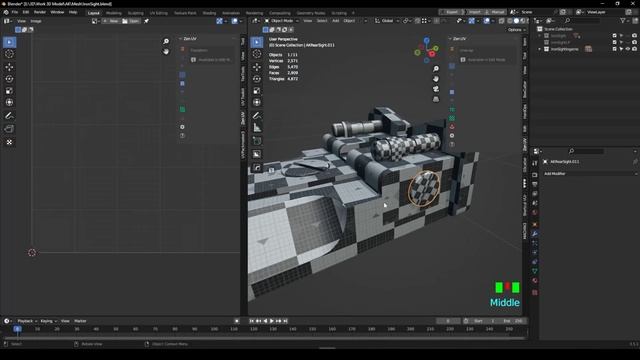The image size is (640, 360).
Task: Open the Edit menu
Action: (x=26, y=12)
